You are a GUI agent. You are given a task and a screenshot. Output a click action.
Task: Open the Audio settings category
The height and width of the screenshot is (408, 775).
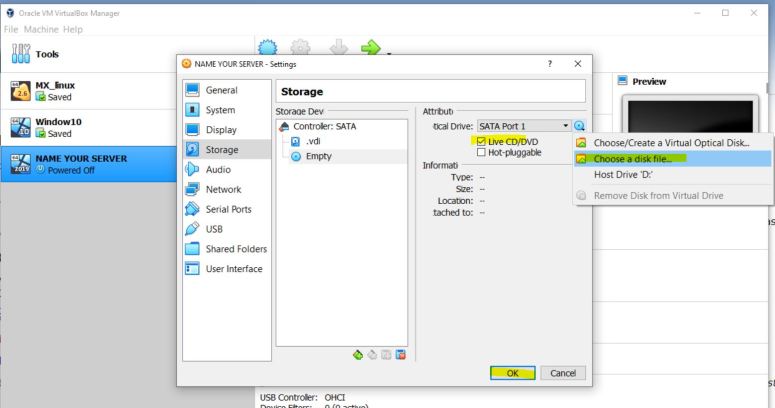(217, 169)
